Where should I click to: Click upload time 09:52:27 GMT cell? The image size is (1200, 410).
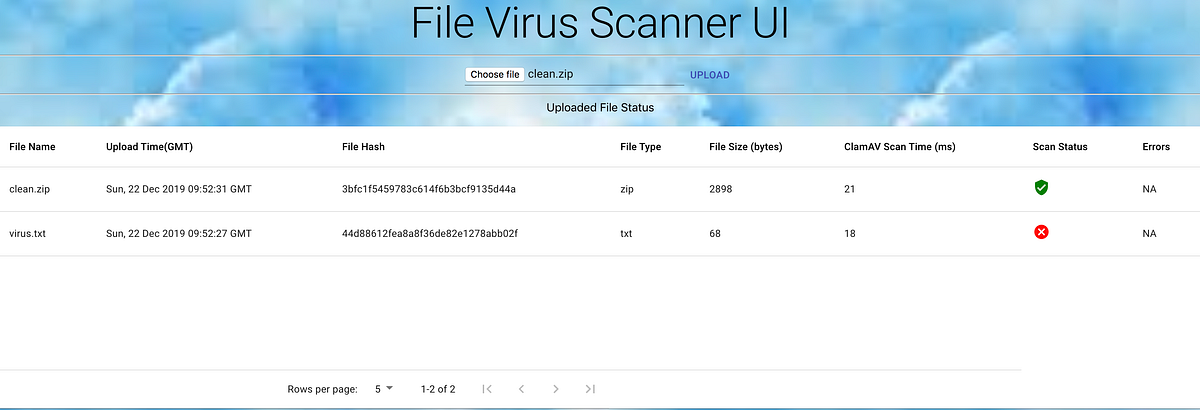pos(179,233)
